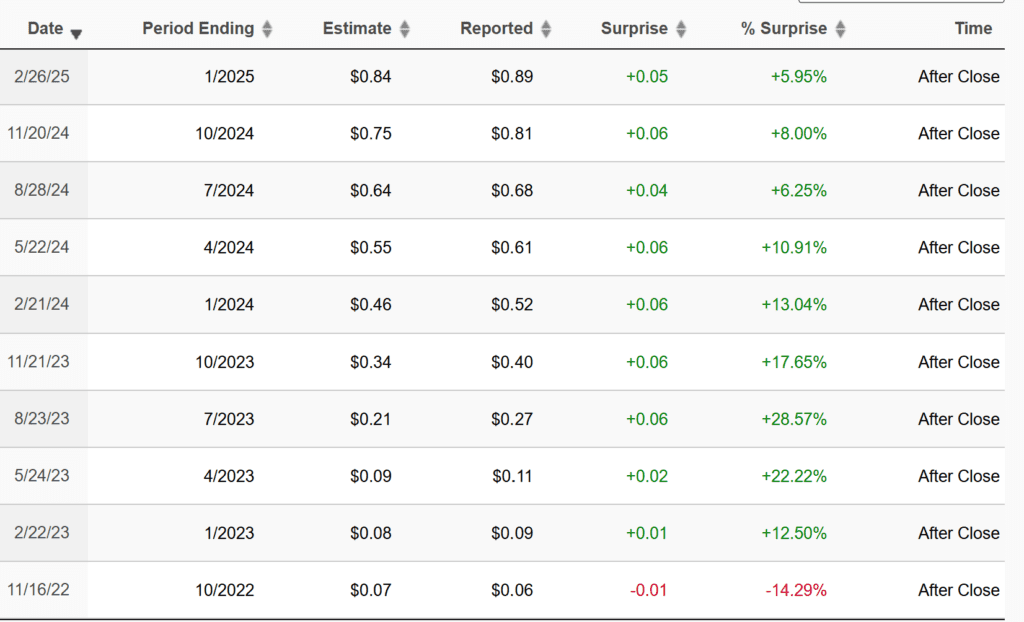
Task: Click the $0.84 estimate value
Action: (x=370, y=76)
